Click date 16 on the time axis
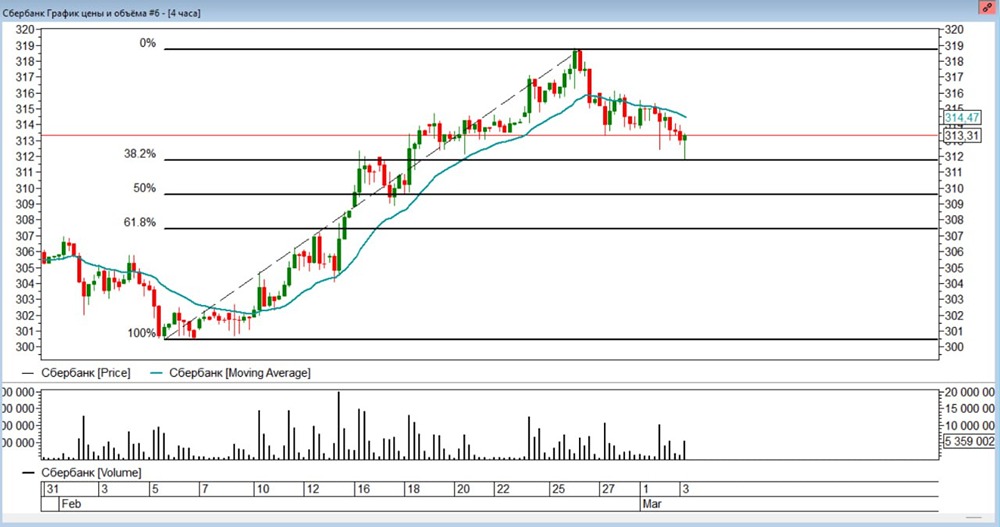 (x=363, y=489)
